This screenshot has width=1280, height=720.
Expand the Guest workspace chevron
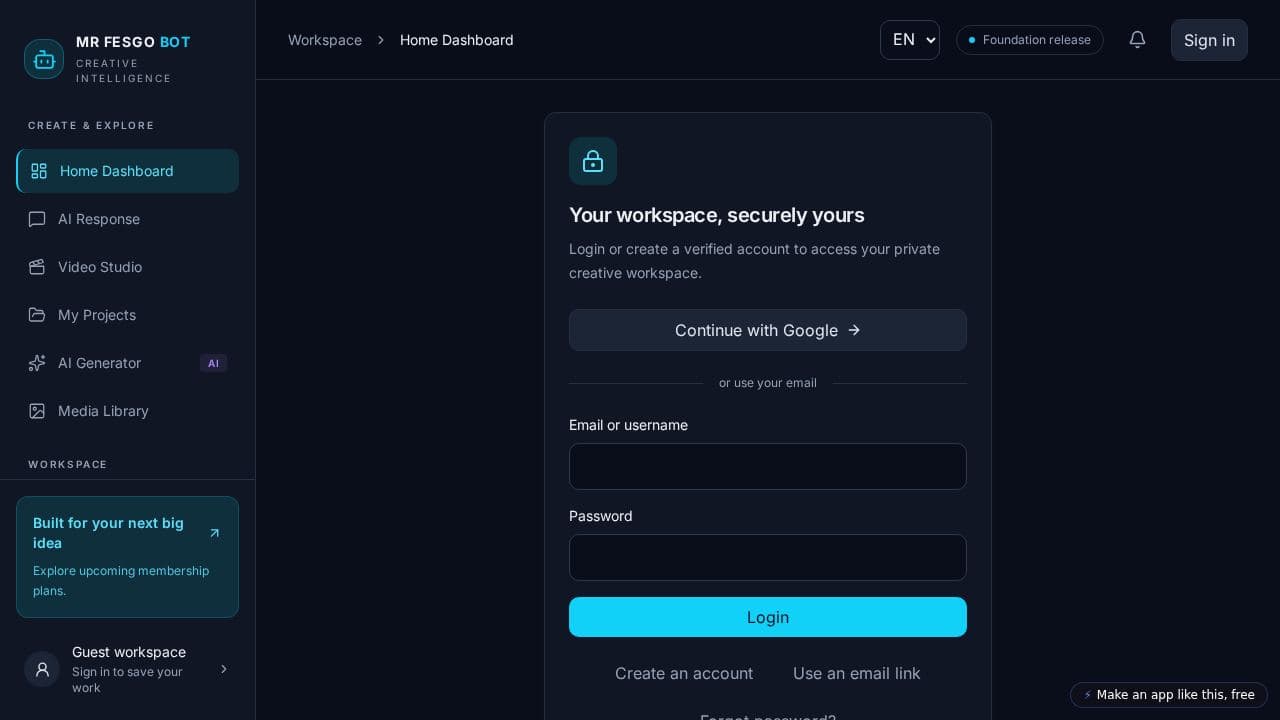click(223, 669)
